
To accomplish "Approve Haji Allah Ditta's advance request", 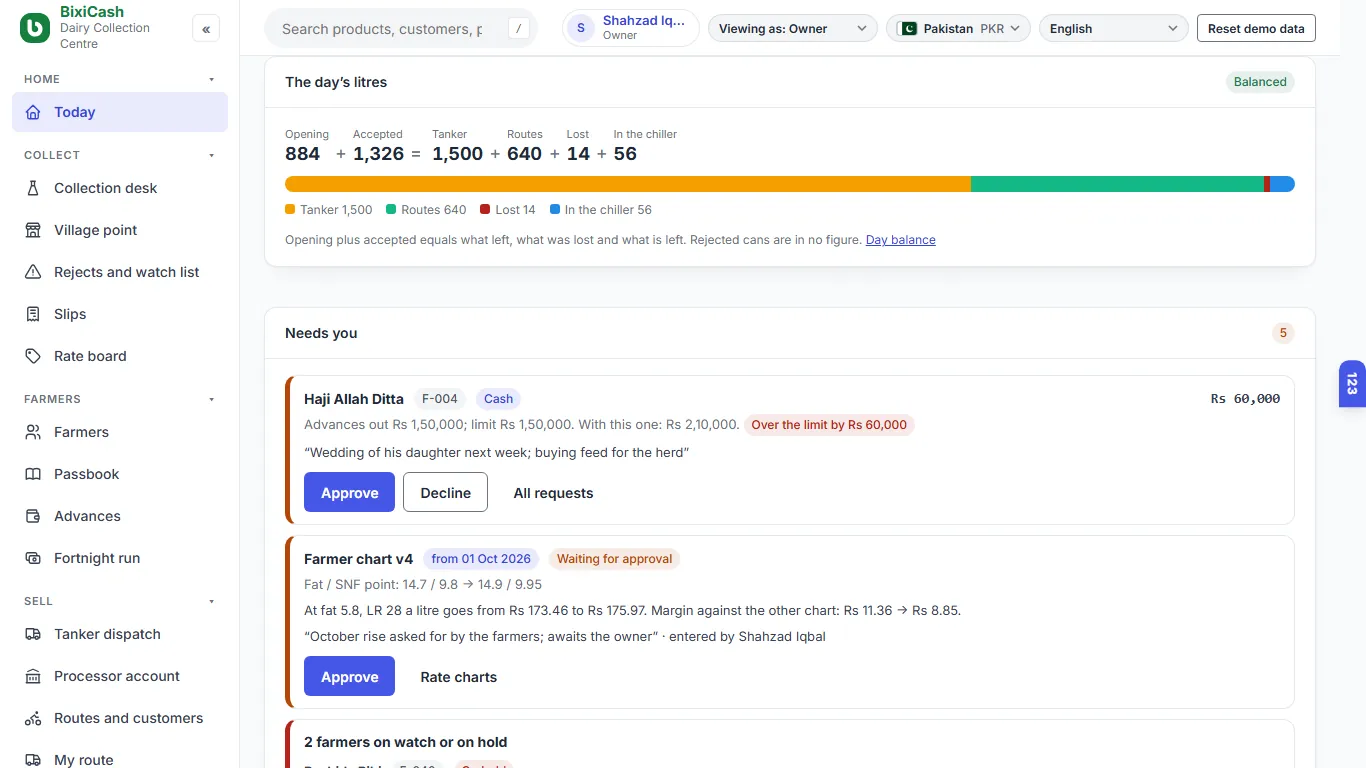I will pyautogui.click(x=349, y=492).
